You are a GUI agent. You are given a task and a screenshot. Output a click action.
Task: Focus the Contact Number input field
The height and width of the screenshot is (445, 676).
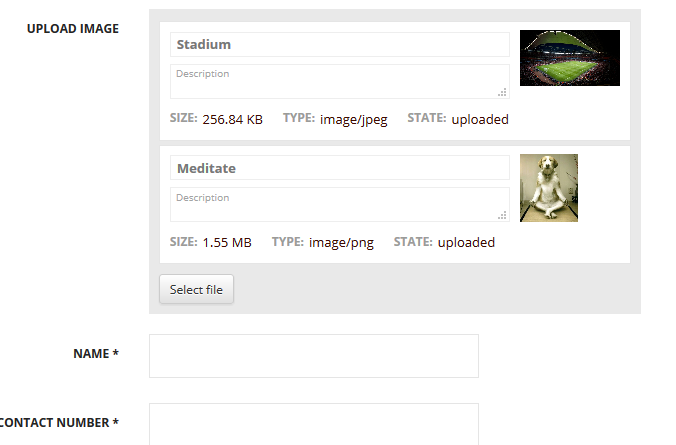(x=313, y=423)
